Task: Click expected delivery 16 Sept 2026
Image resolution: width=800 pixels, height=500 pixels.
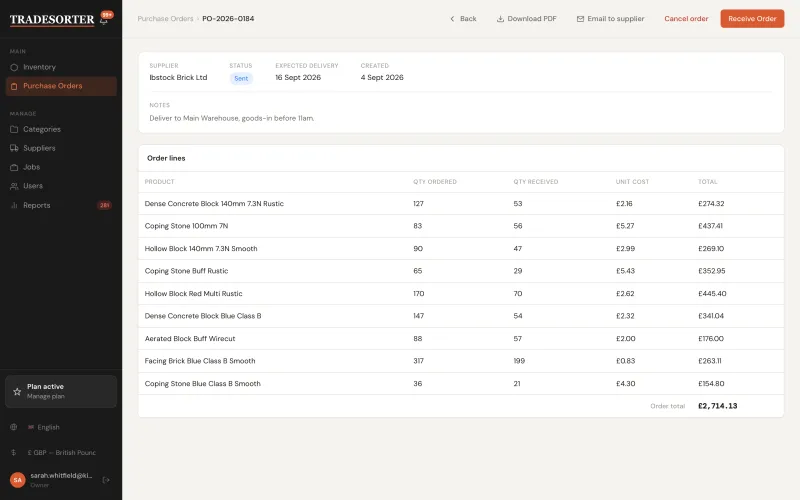Action: click(298, 78)
